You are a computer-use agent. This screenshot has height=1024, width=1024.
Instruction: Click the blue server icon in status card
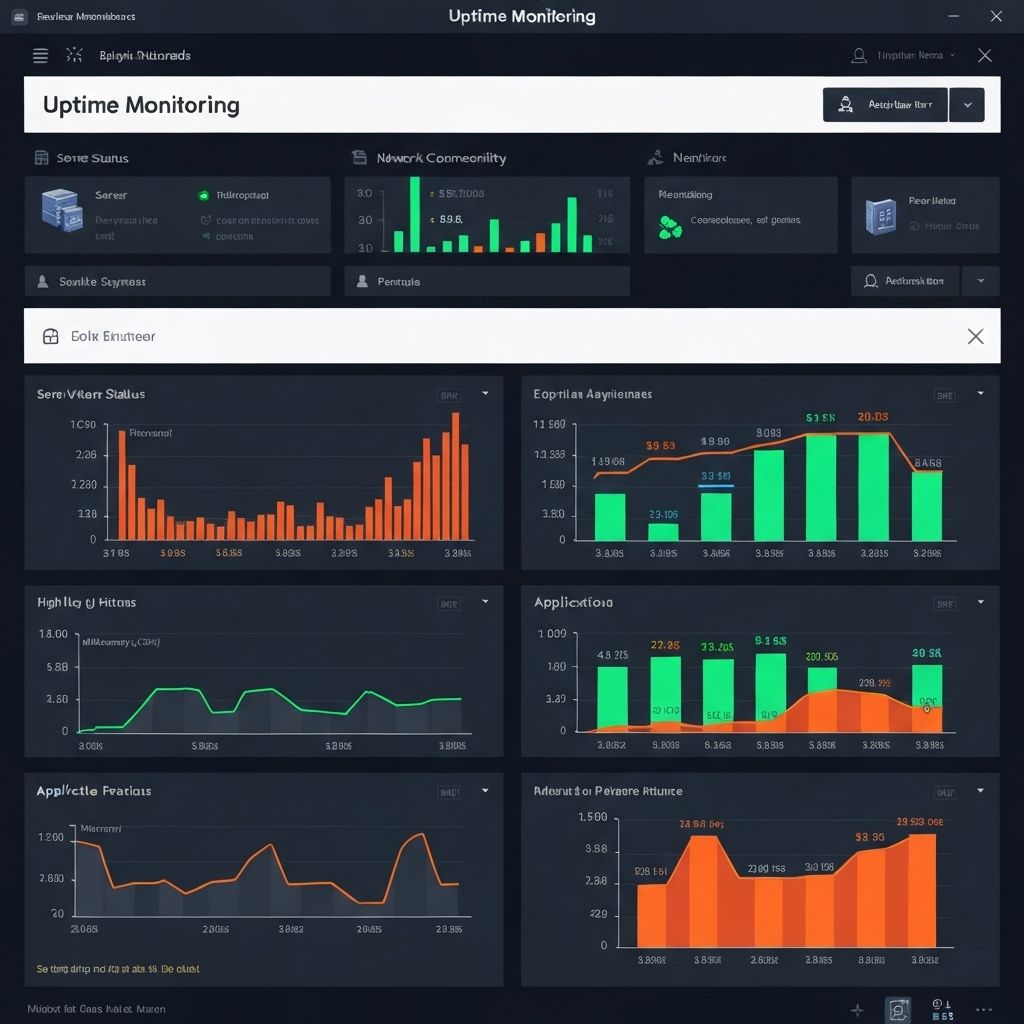click(x=62, y=210)
